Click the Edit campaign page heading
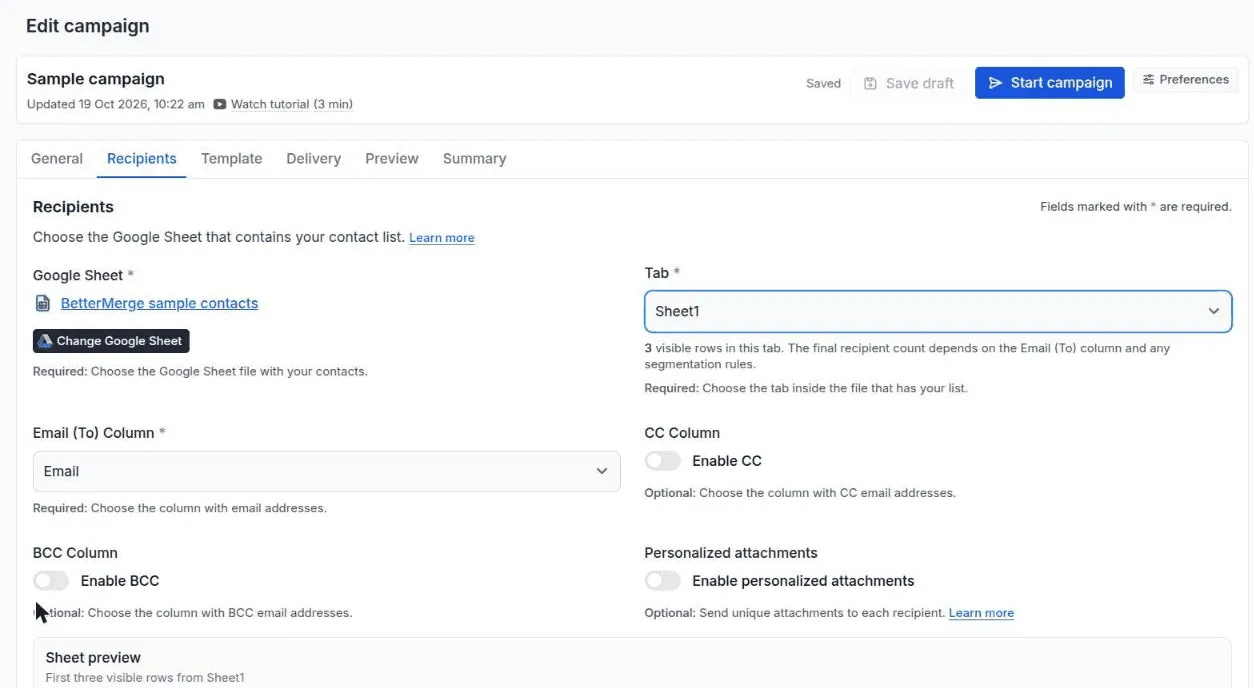1254x688 pixels. tap(88, 26)
